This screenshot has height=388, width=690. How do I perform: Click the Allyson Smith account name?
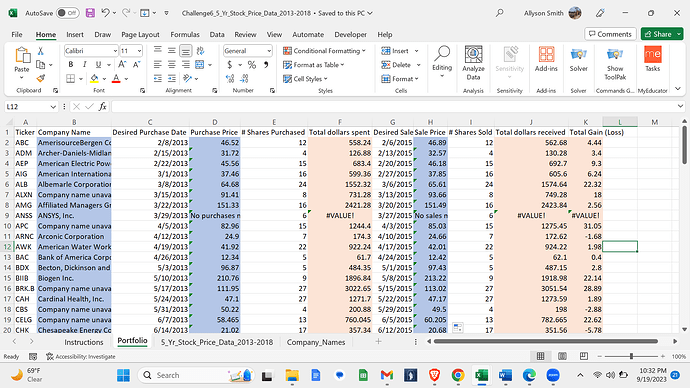(x=543, y=13)
